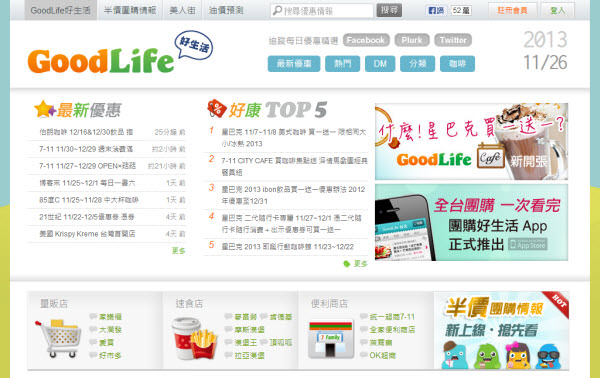Open the 全家便利商店 link
Screen dimensions: 600x378
pyautogui.click(x=393, y=329)
